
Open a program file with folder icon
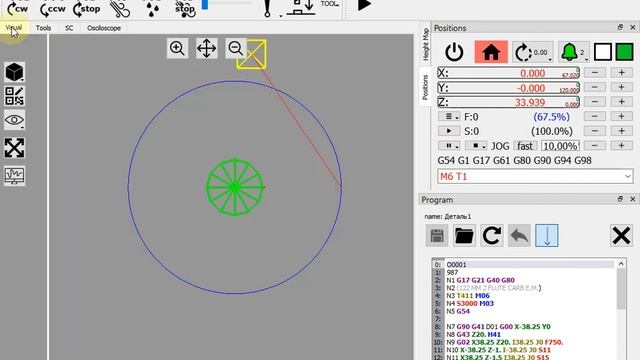point(464,236)
